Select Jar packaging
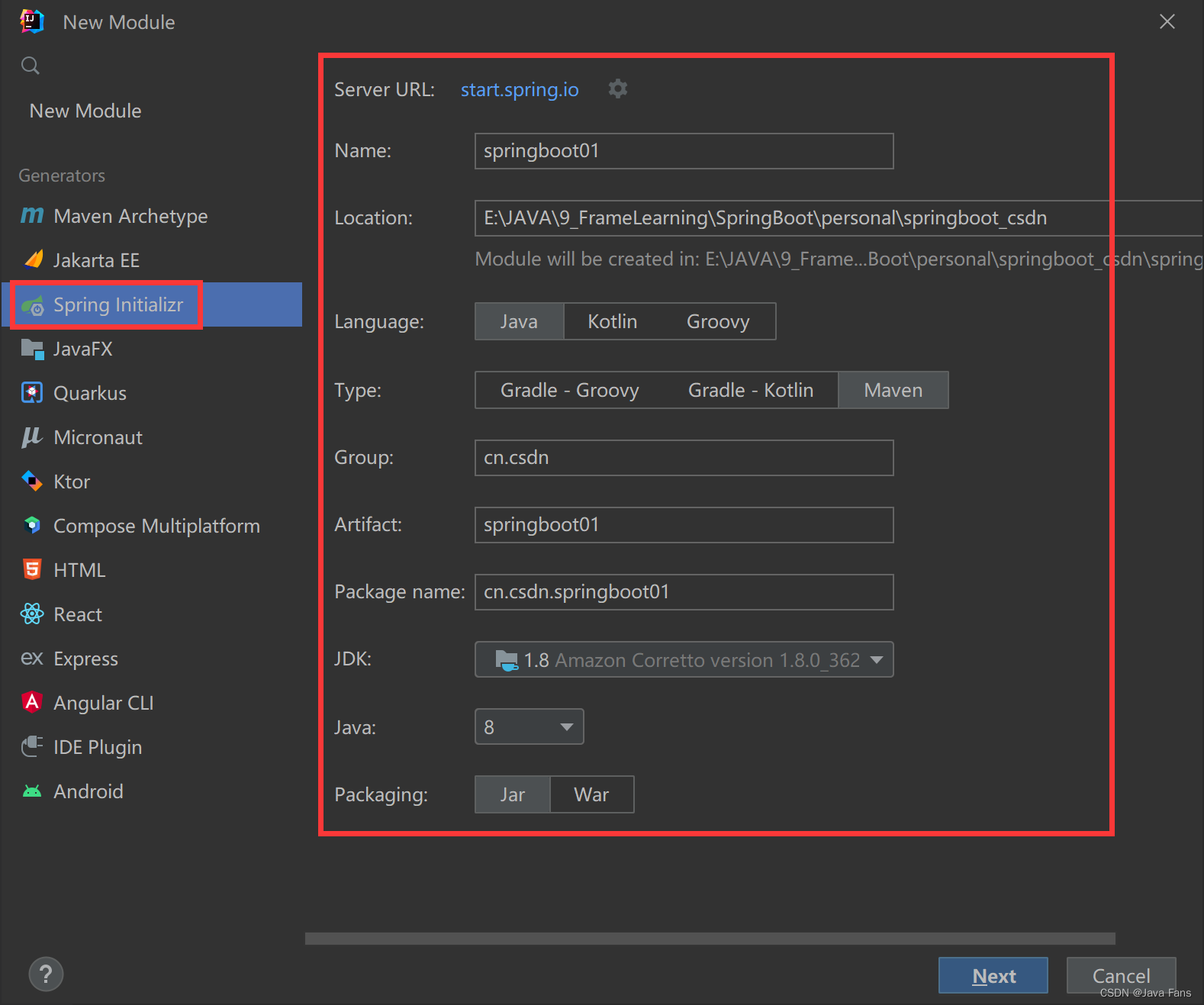 point(513,794)
